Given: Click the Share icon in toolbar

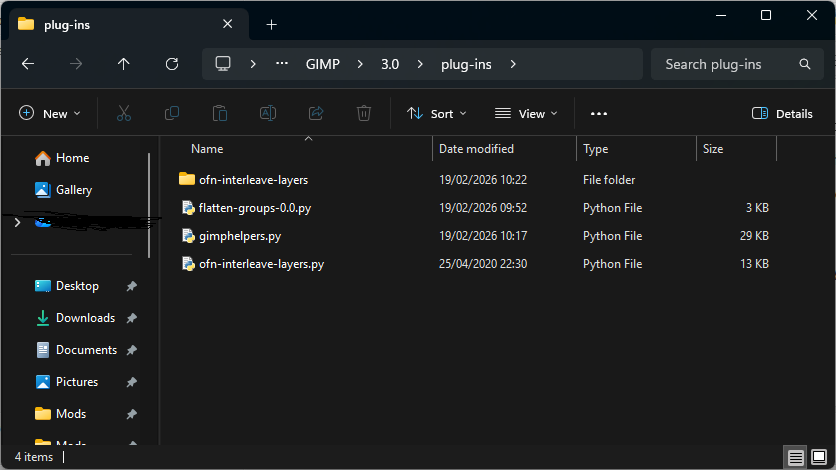Looking at the screenshot, I should coord(316,114).
